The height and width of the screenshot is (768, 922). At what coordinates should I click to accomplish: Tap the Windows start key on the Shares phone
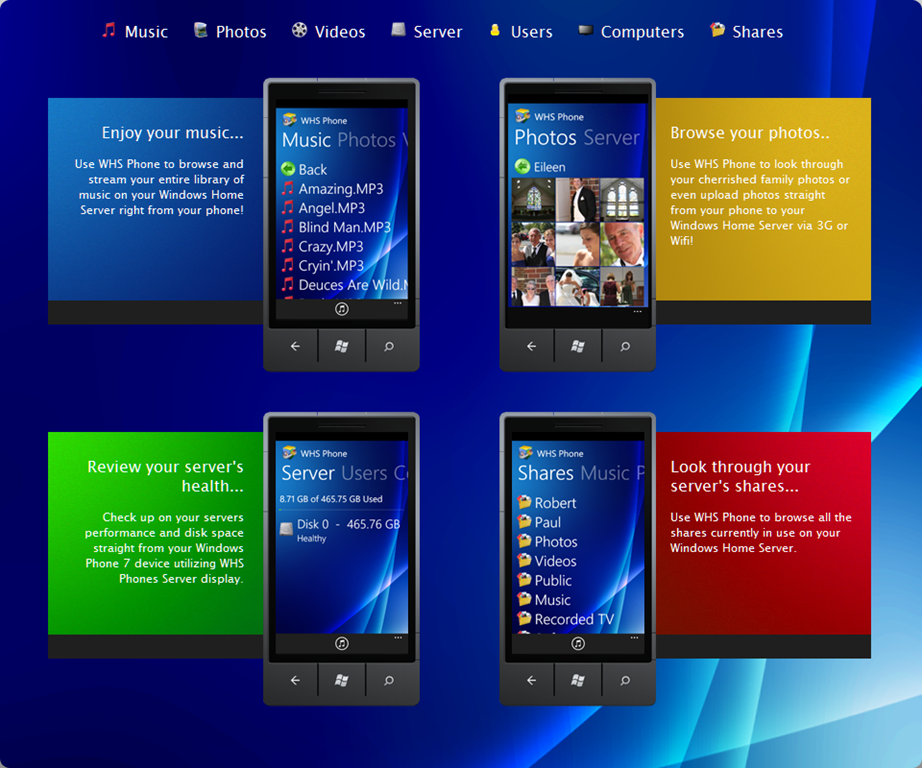pyautogui.click(x=578, y=680)
